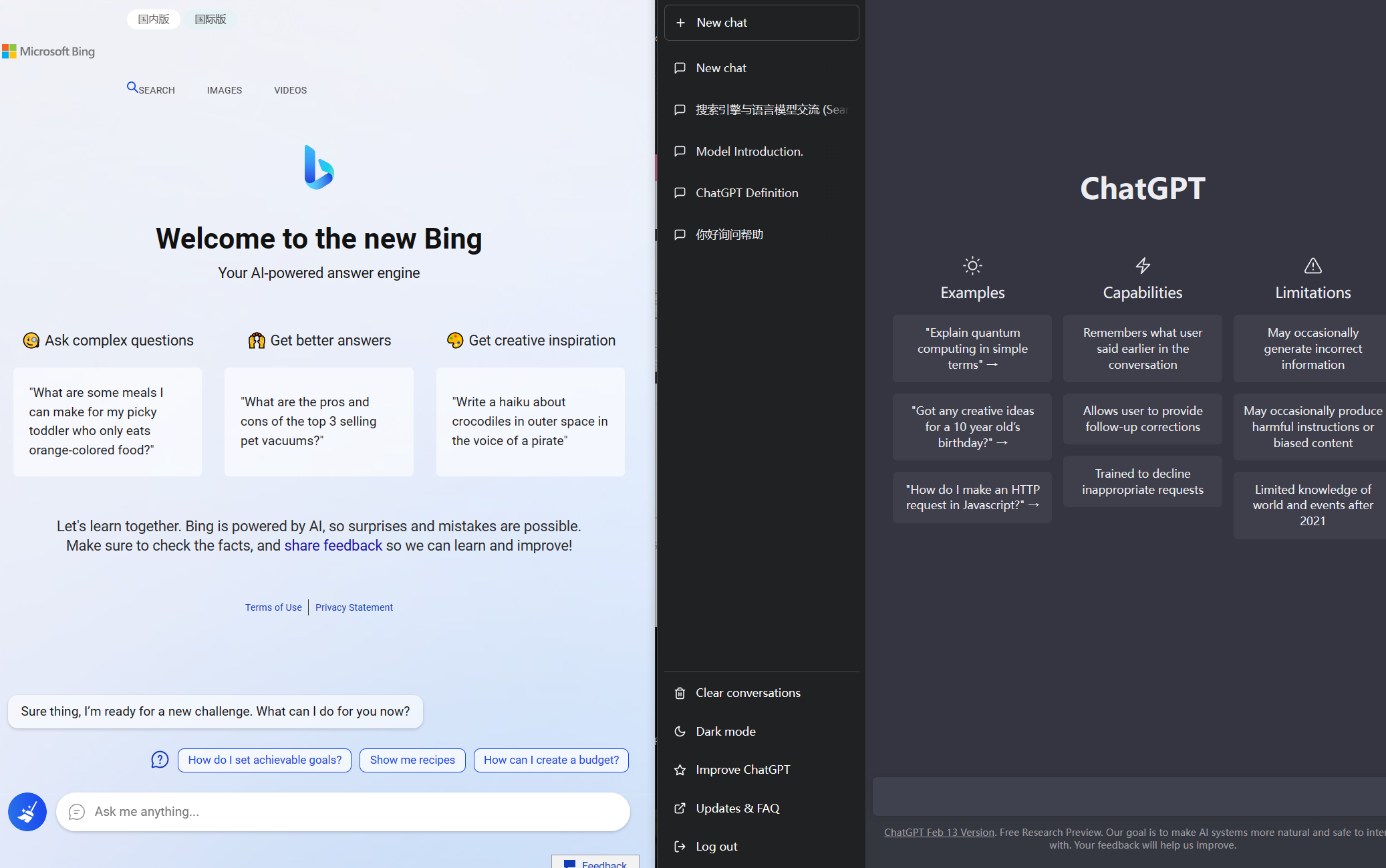The image size is (1386, 868).
Task: Click the Get creative inspiration emoji
Action: pos(455,341)
